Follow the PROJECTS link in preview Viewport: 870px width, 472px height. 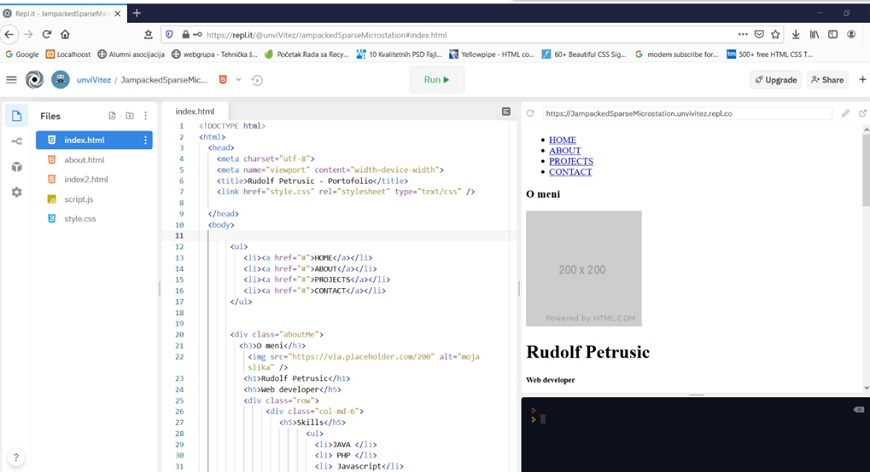571,161
